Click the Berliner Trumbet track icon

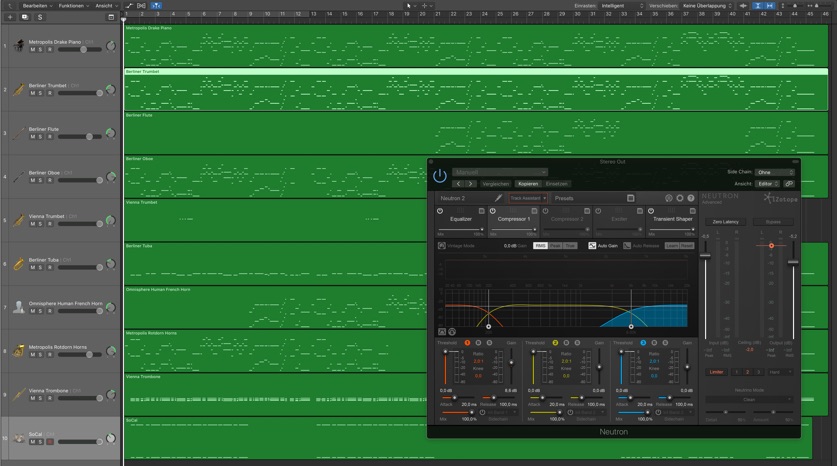(x=19, y=89)
